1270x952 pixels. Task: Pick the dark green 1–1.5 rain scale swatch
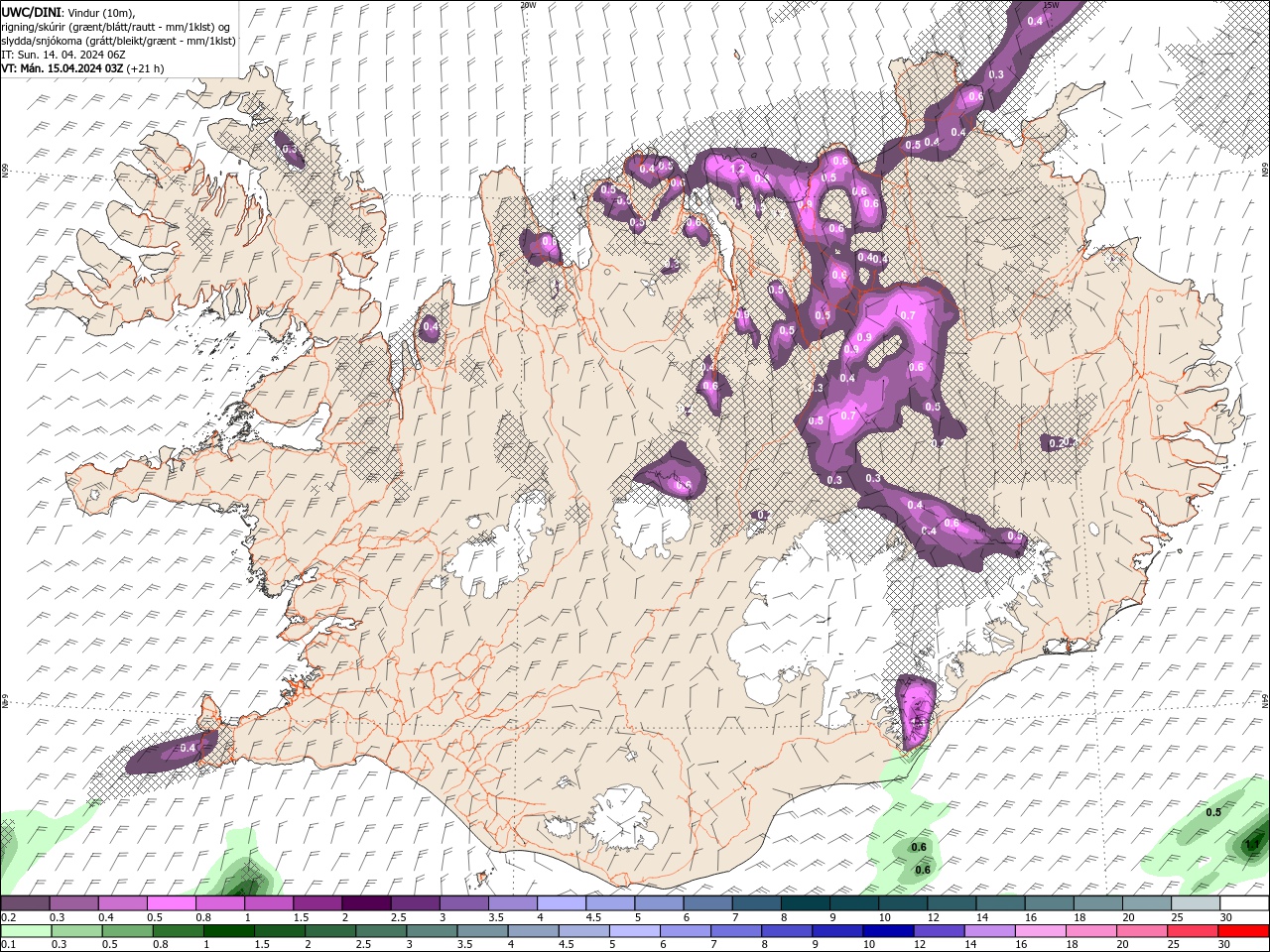coord(229,931)
